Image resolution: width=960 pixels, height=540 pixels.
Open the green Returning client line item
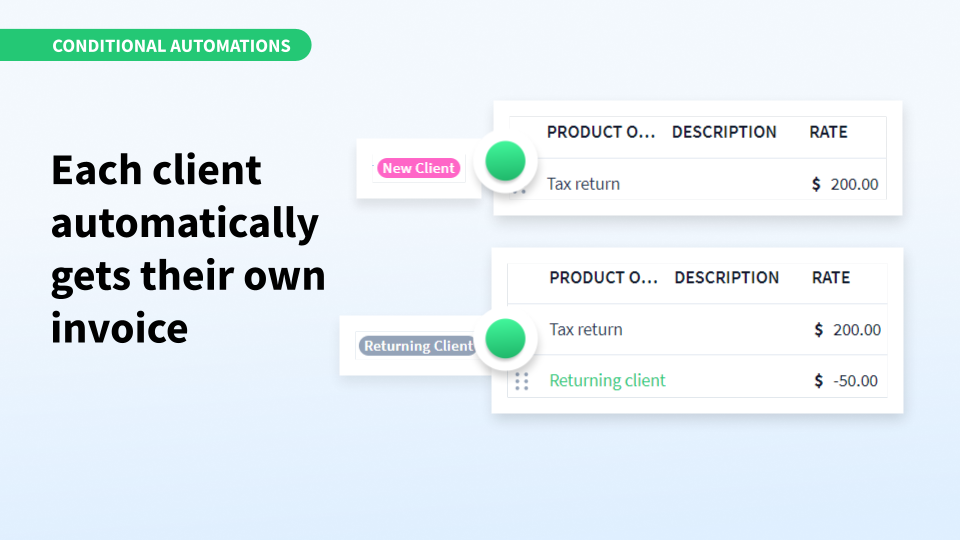607,380
